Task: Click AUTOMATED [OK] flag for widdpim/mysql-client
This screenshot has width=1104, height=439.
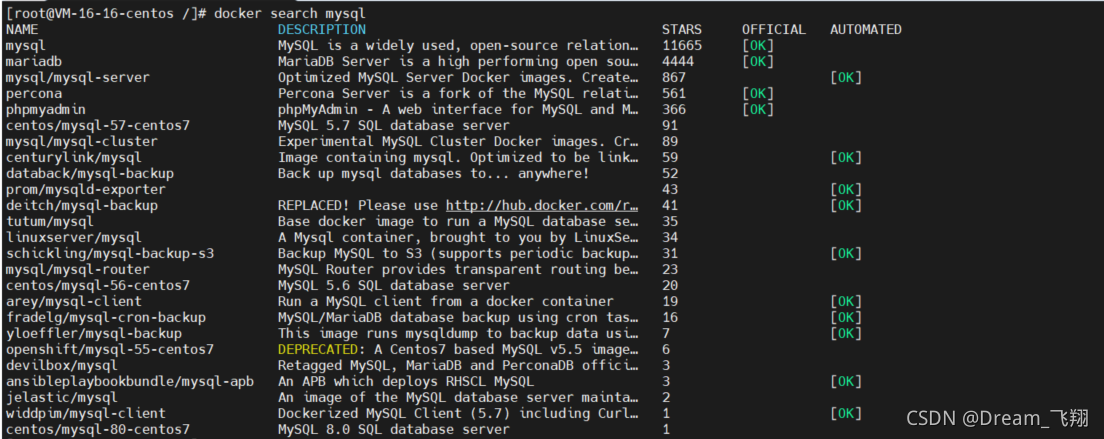Action: point(846,413)
